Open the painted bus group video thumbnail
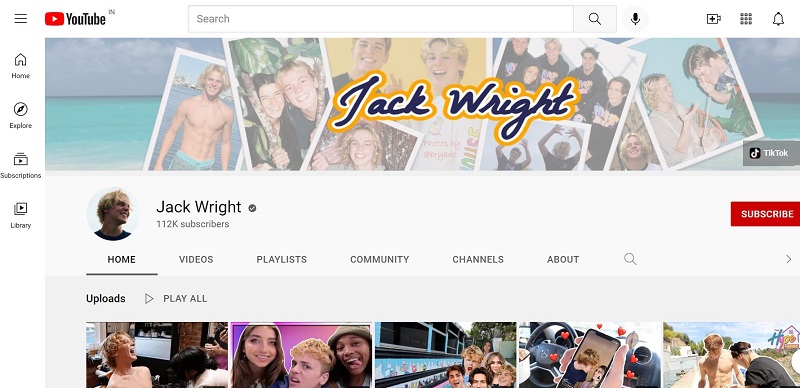Image resolution: width=800 pixels, height=388 pixels. (445, 355)
